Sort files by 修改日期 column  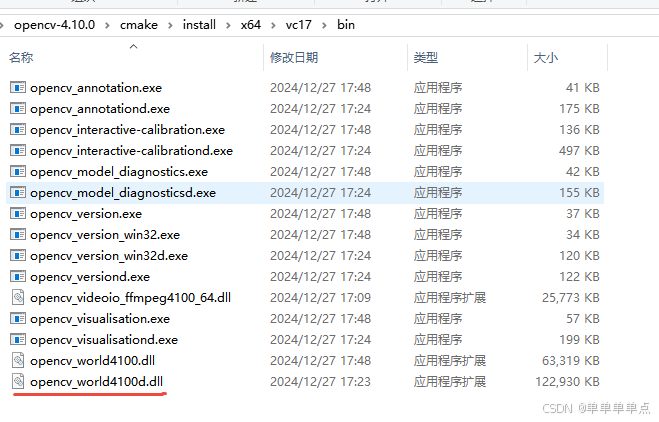click(294, 58)
